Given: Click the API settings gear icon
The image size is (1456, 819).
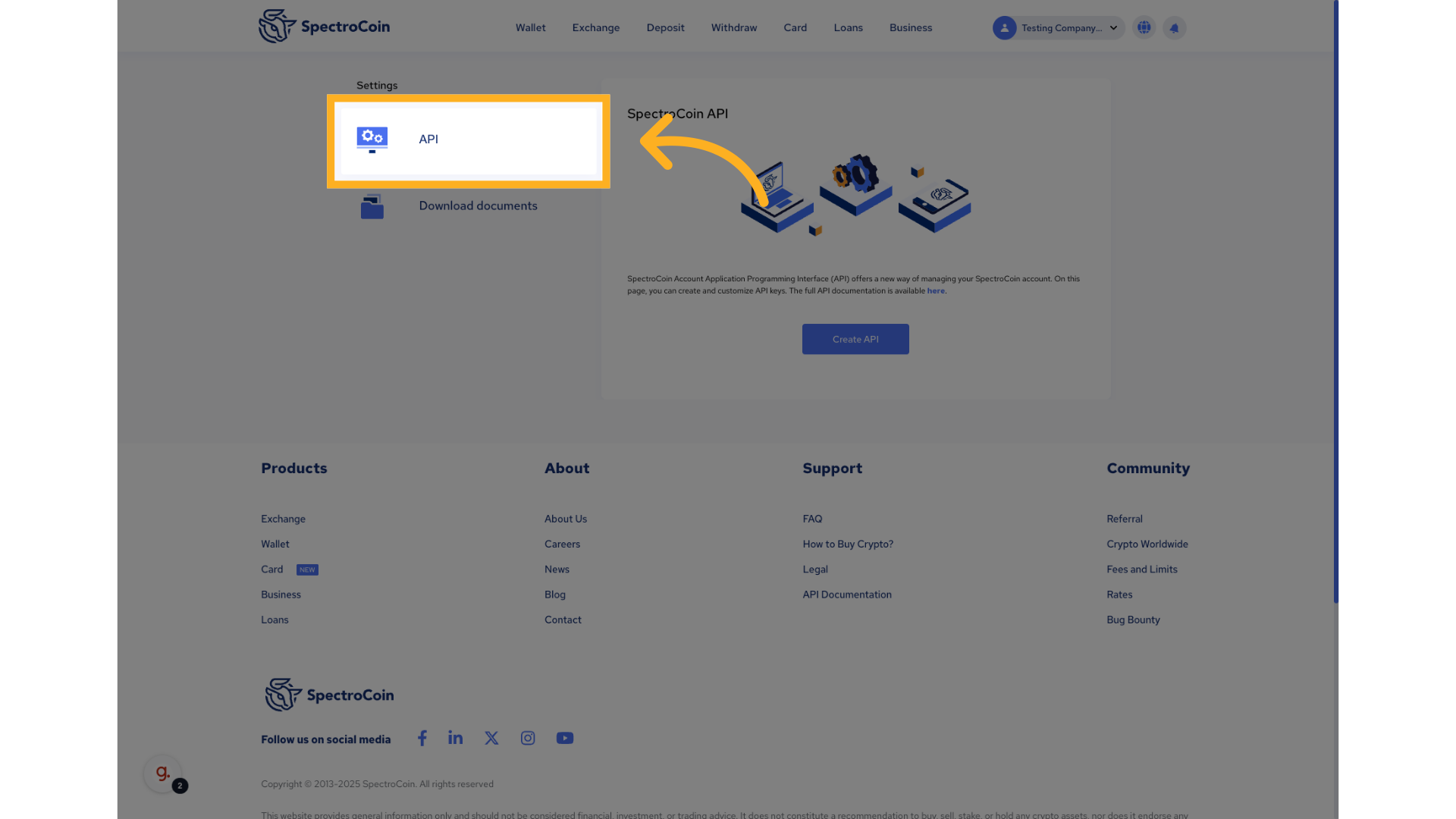Looking at the screenshot, I should click(372, 139).
